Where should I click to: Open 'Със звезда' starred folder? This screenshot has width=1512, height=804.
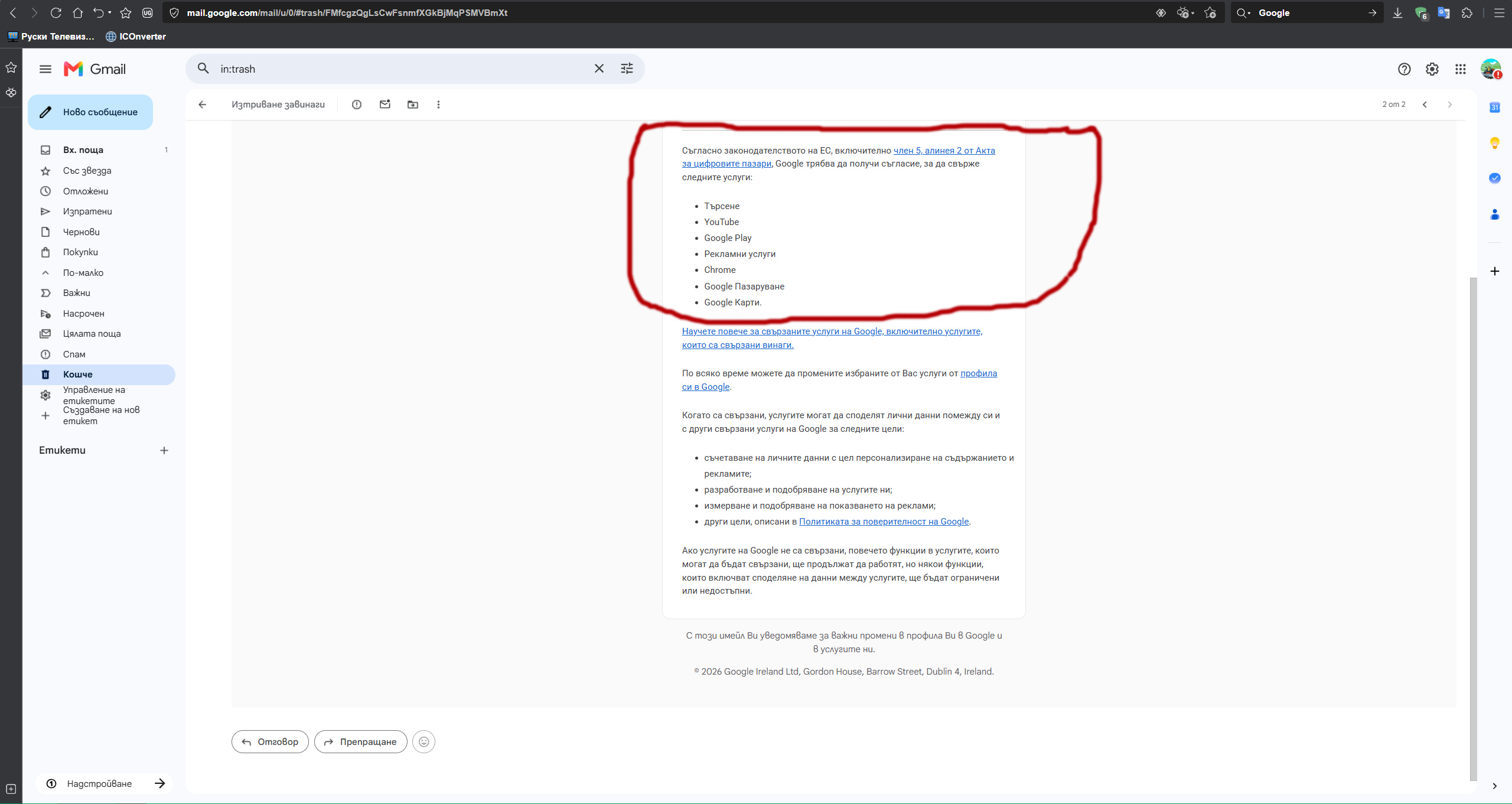pyautogui.click(x=99, y=171)
